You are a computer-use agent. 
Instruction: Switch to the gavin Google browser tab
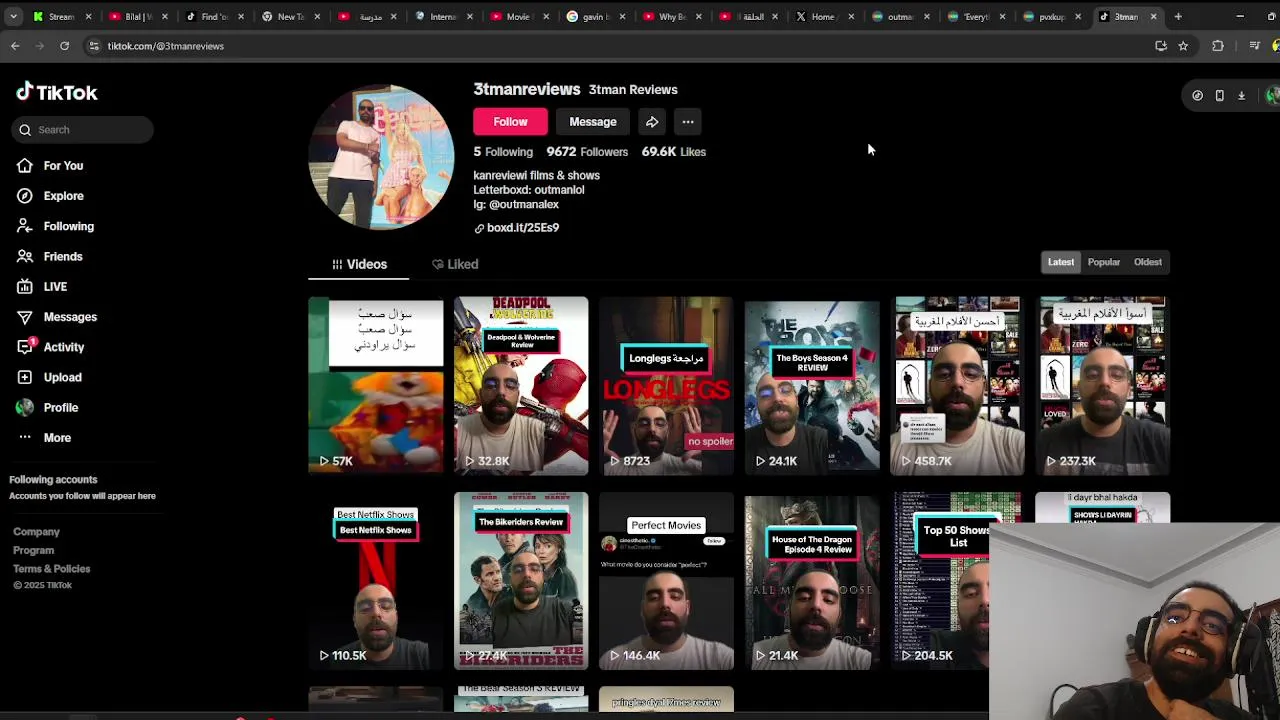coord(598,16)
